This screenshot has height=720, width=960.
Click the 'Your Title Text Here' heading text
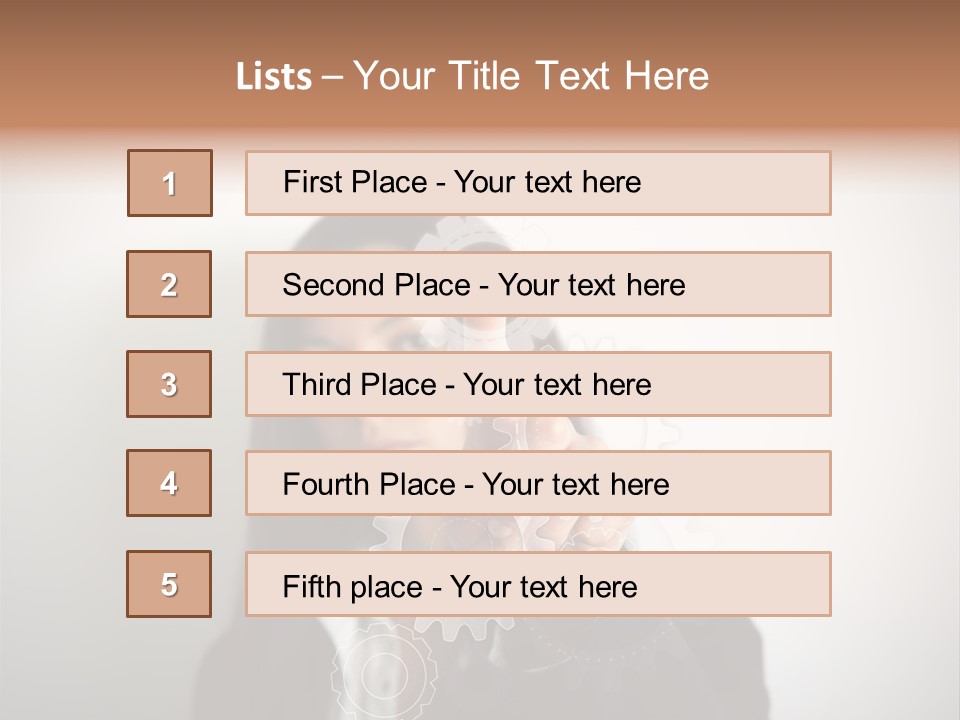tap(531, 76)
